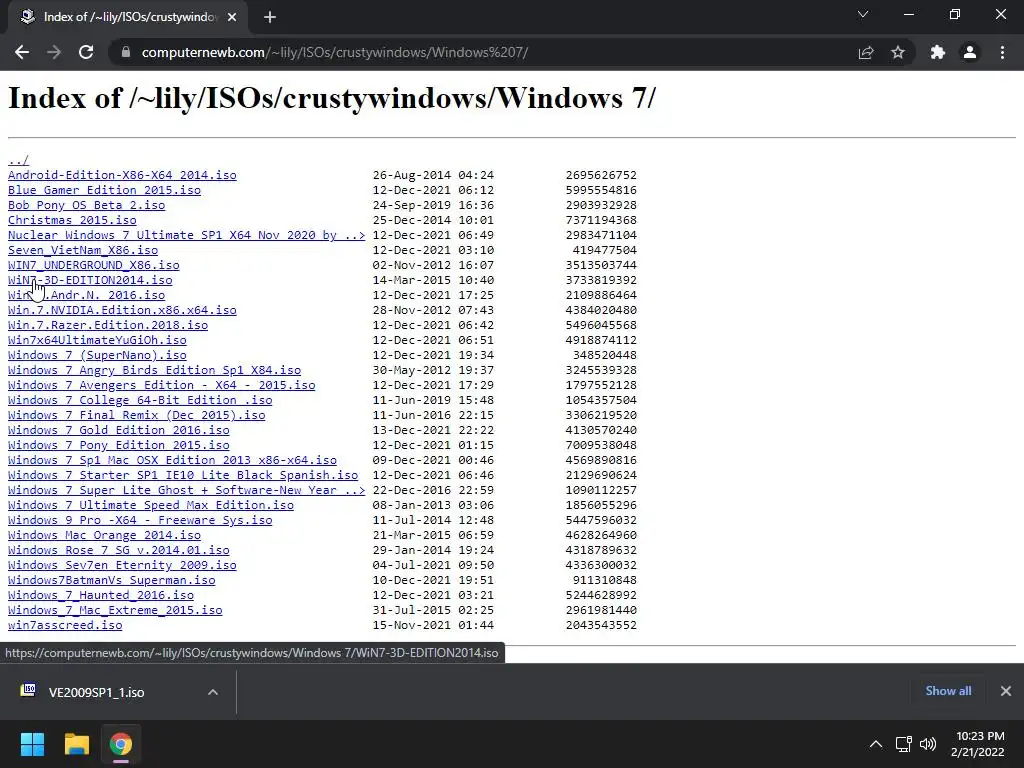Download Windows 7 College 64-Bit Edition
1024x768 pixels.
pyautogui.click(x=140, y=400)
